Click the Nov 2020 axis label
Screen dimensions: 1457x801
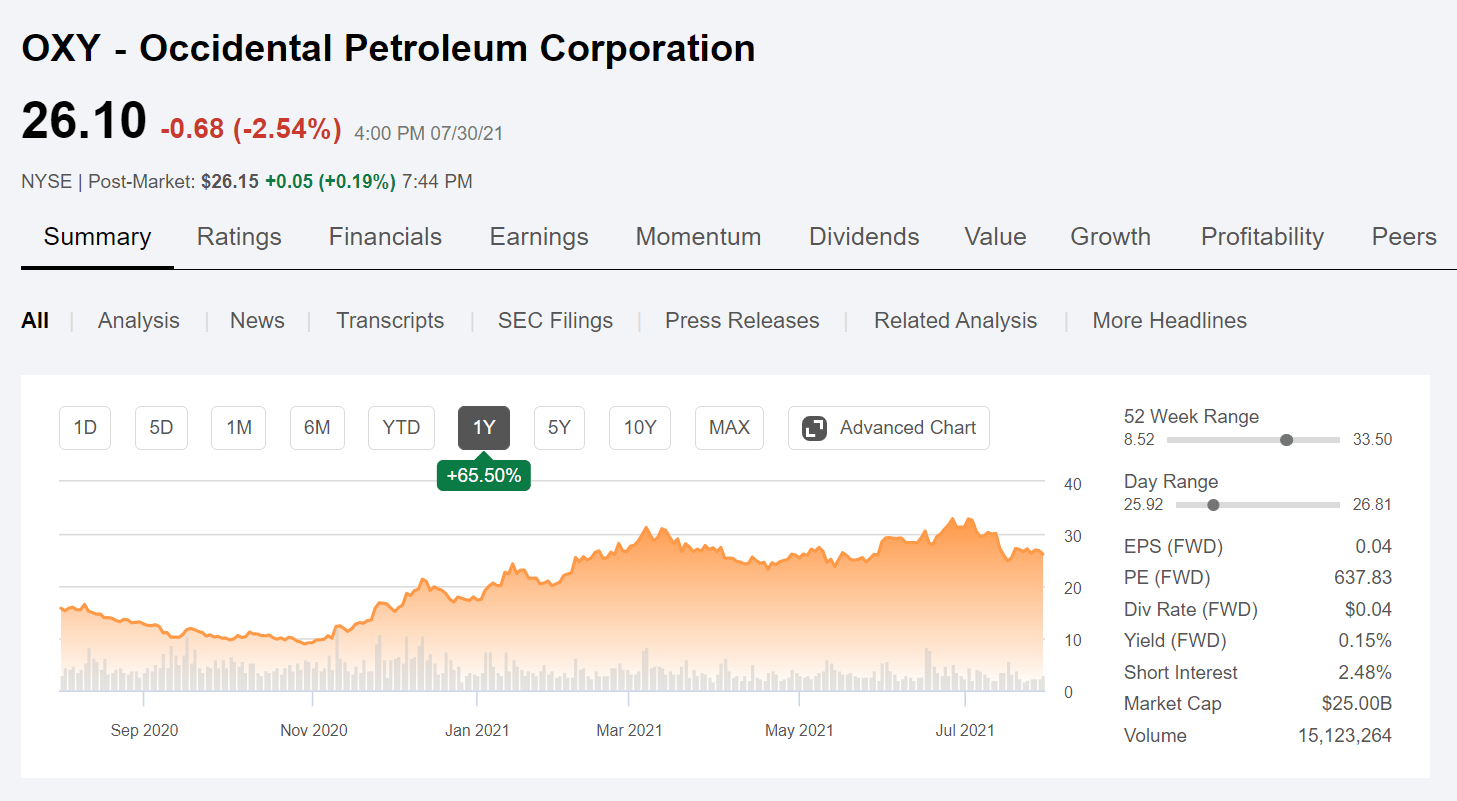coord(314,731)
